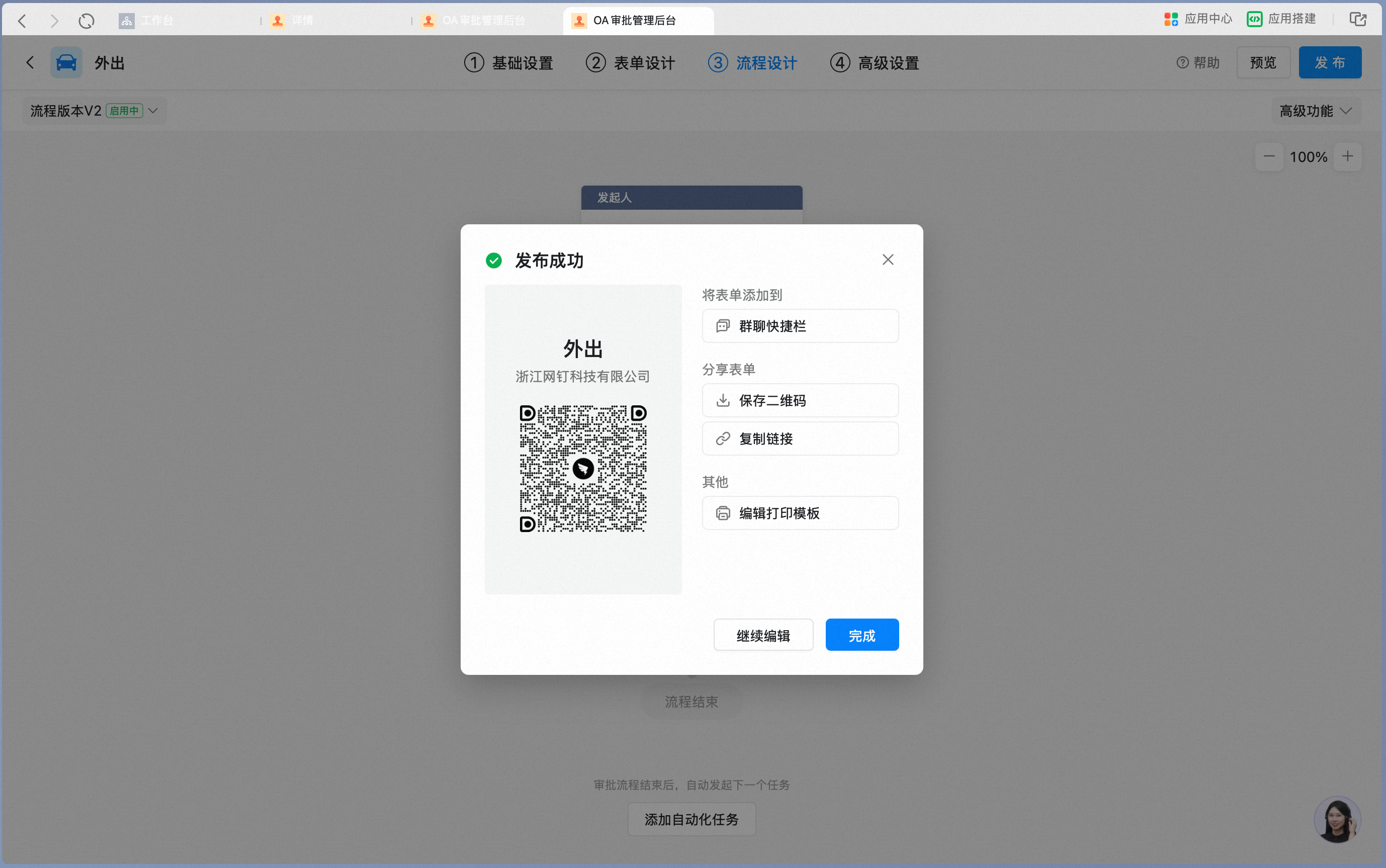This screenshot has width=1386, height=868.
Task: Click the 预览 button
Action: (x=1263, y=62)
